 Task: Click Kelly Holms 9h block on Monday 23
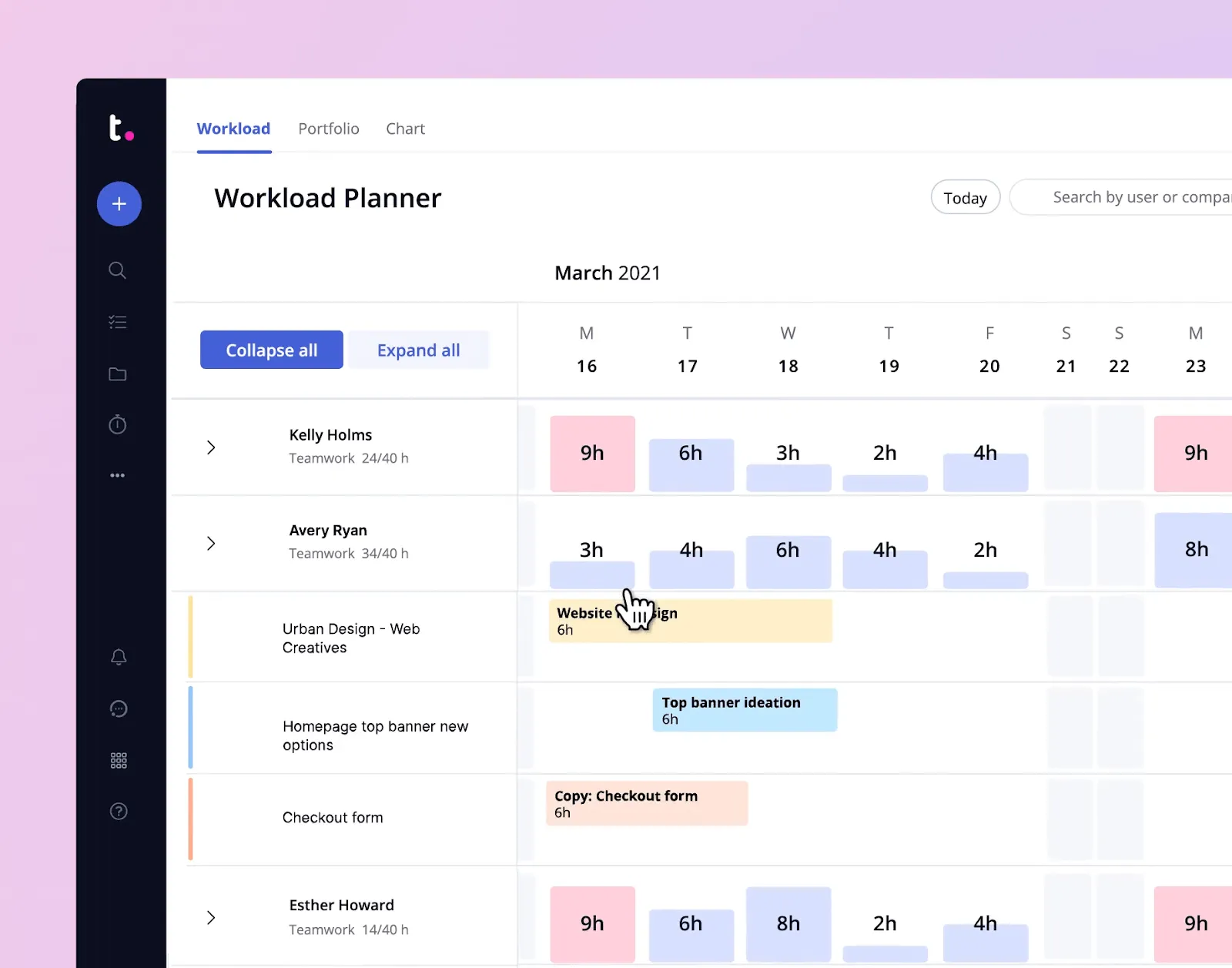(x=1193, y=454)
